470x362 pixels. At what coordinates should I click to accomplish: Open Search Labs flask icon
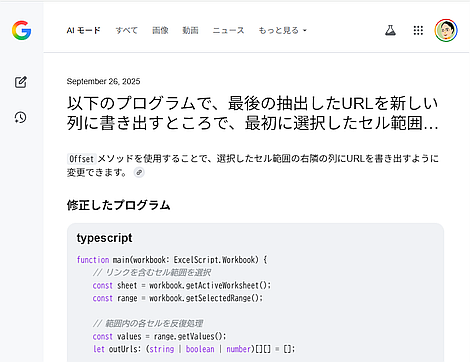click(x=390, y=30)
